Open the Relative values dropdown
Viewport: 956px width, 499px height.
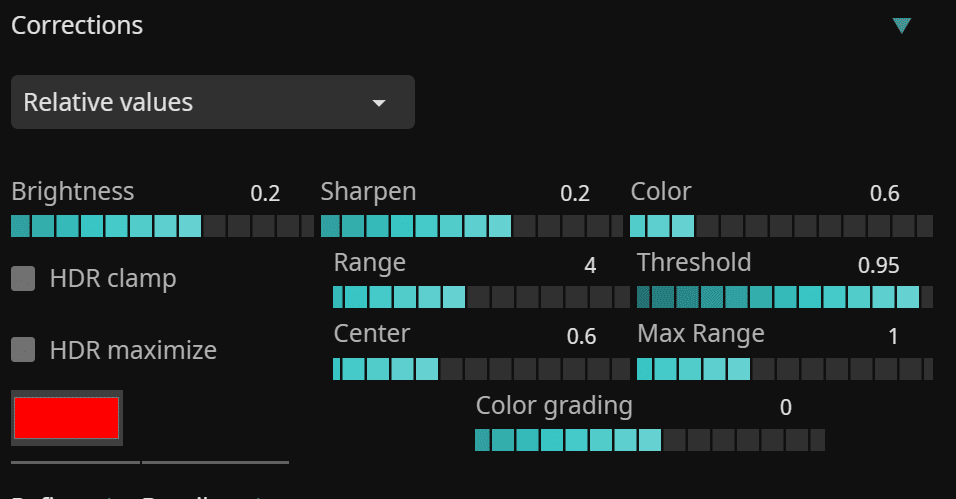pos(213,102)
